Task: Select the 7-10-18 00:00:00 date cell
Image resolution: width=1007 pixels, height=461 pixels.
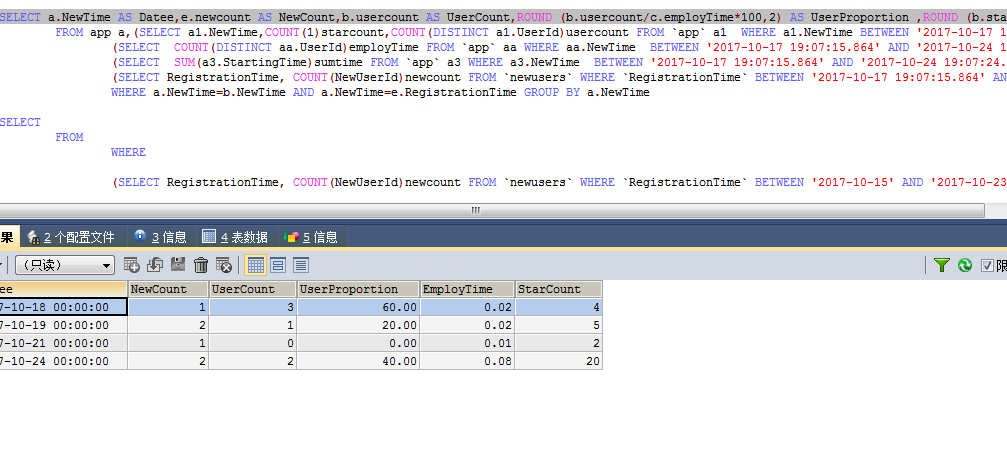Action: tap(63, 307)
